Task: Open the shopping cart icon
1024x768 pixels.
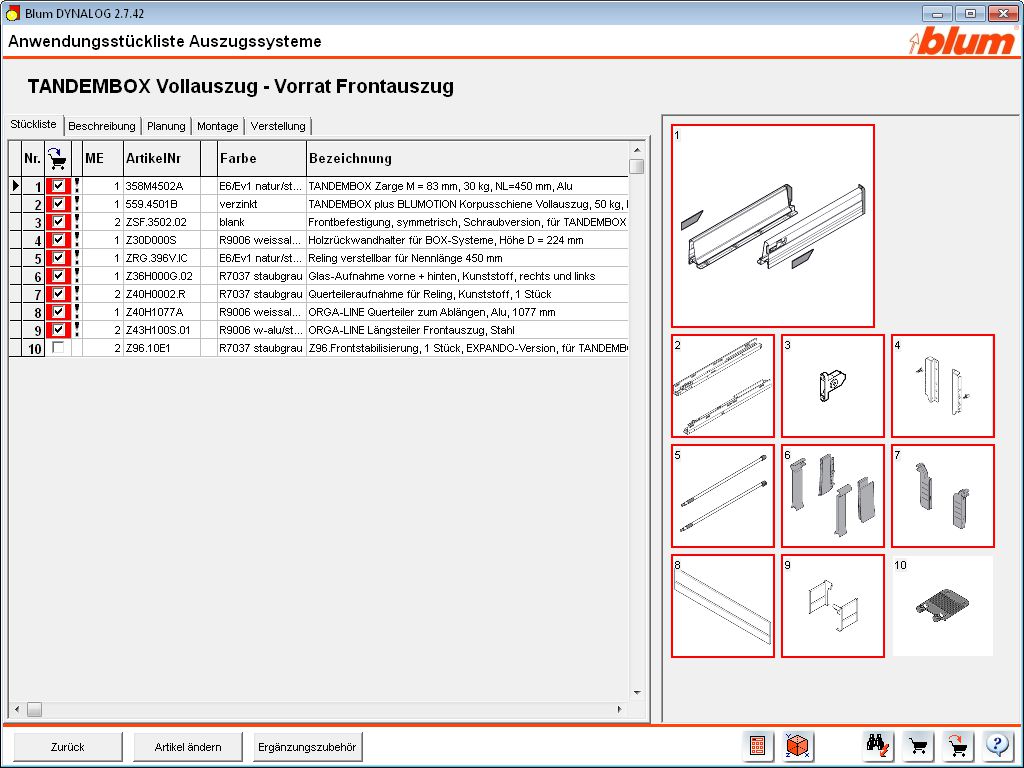Action: (x=918, y=745)
